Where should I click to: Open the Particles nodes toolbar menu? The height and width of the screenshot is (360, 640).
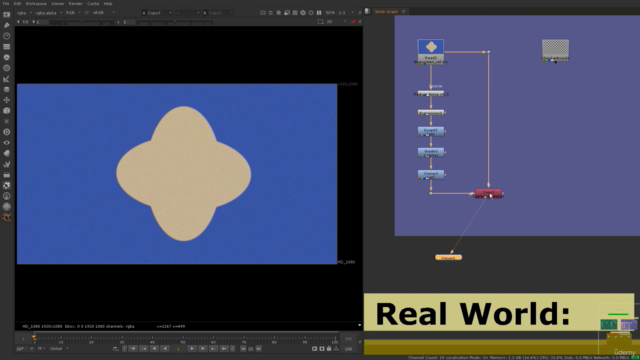point(7,121)
